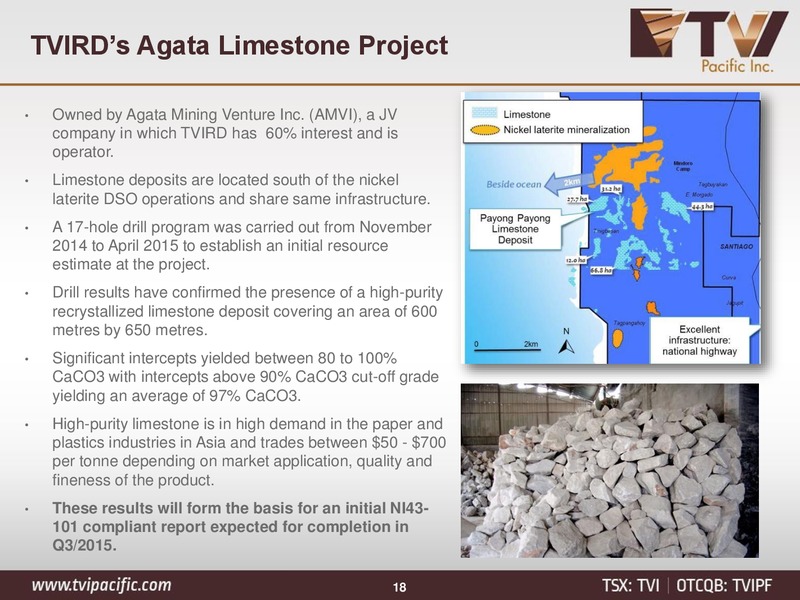Click the Limestone legend swatch on map
The width and height of the screenshot is (800, 600).
pyautogui.click(x=484, y=113)
